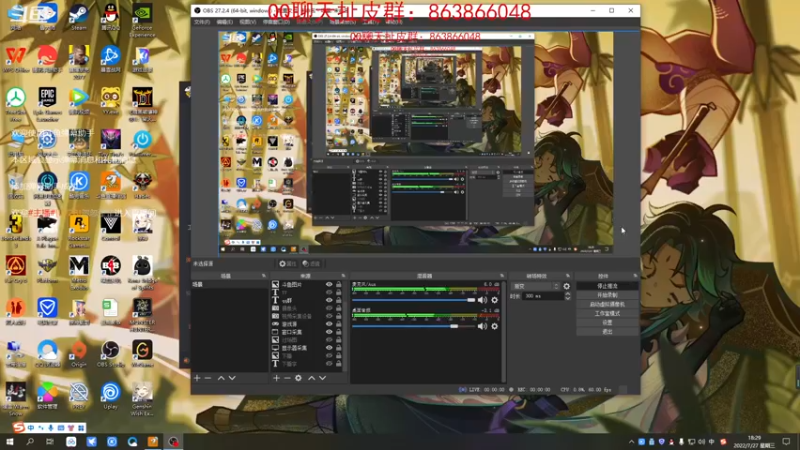
Task: Open 场景集合(S) menu in OBS
Action: click(342, 22)
